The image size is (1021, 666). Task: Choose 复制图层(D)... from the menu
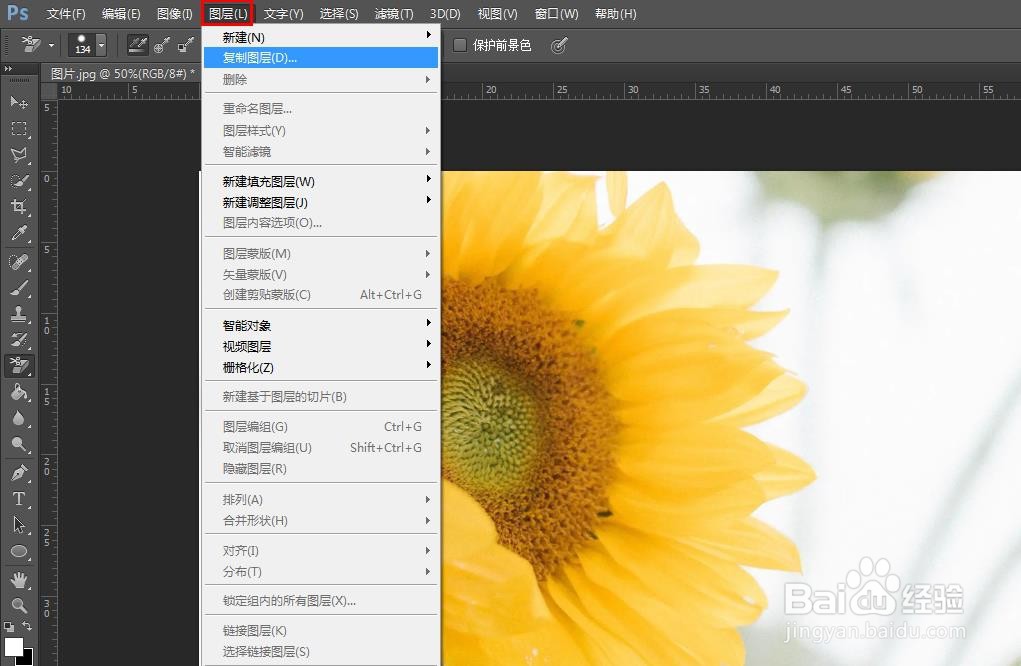click(321, 58)
